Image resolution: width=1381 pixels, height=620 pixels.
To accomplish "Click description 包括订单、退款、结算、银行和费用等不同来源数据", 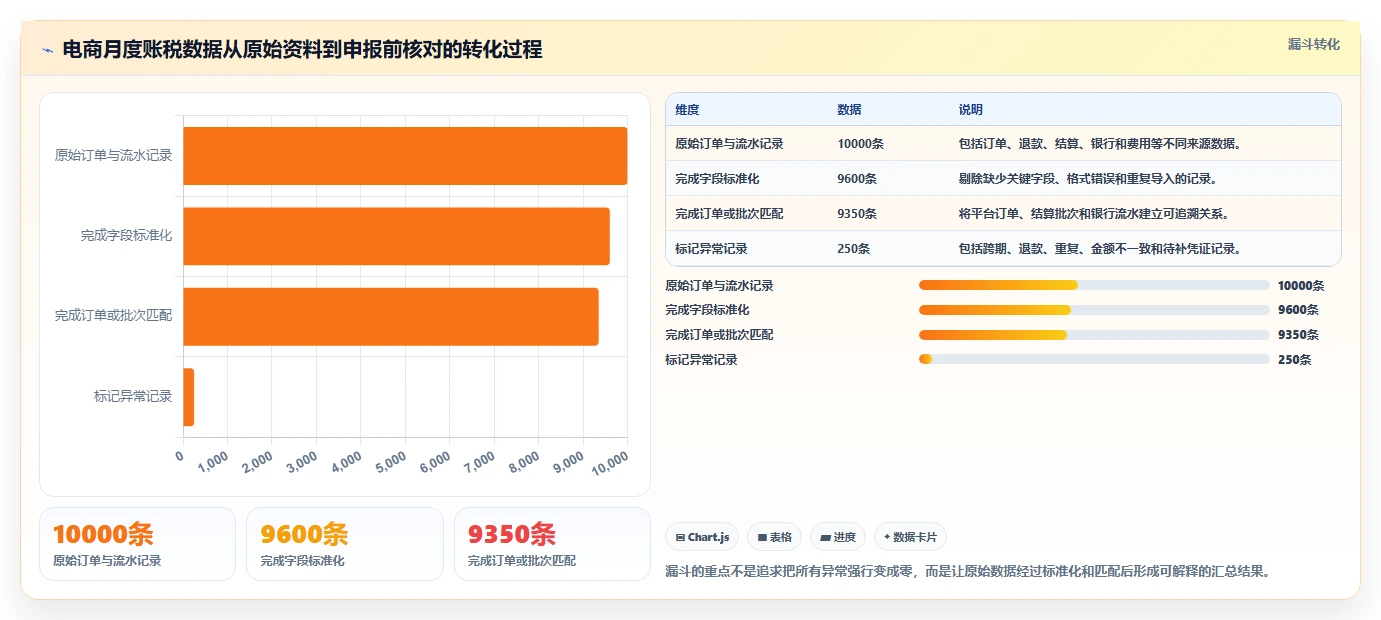I will (1099, 143).
